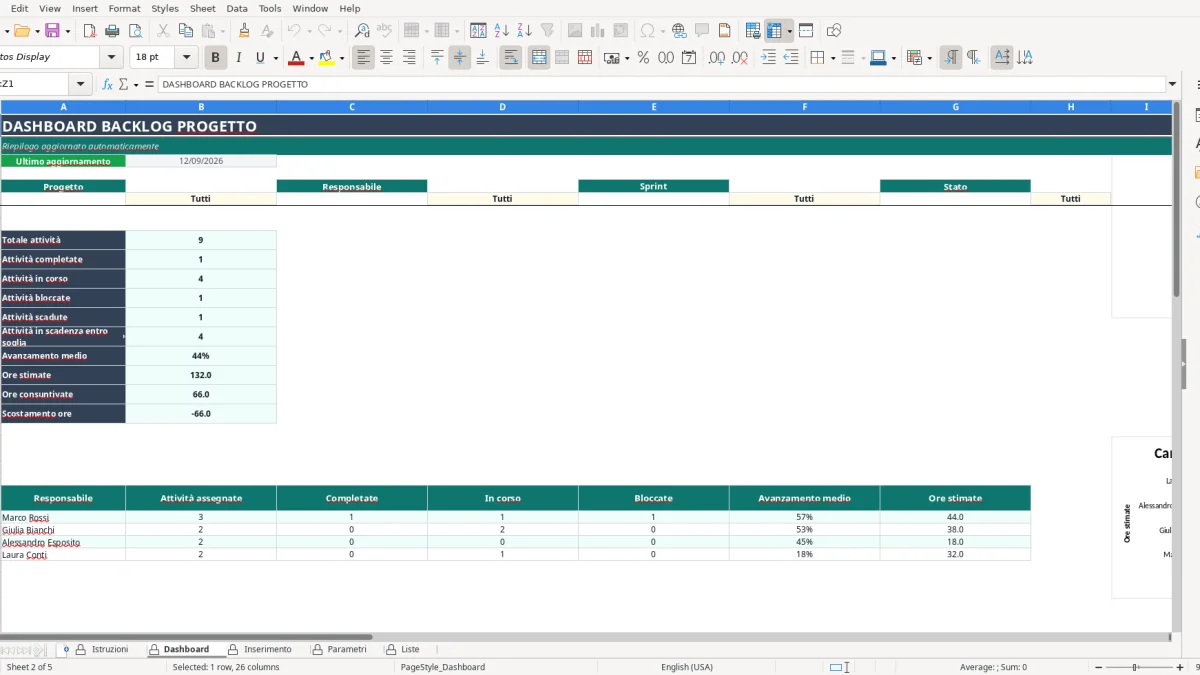Open the Sort dialog icon

pos(479,31)
